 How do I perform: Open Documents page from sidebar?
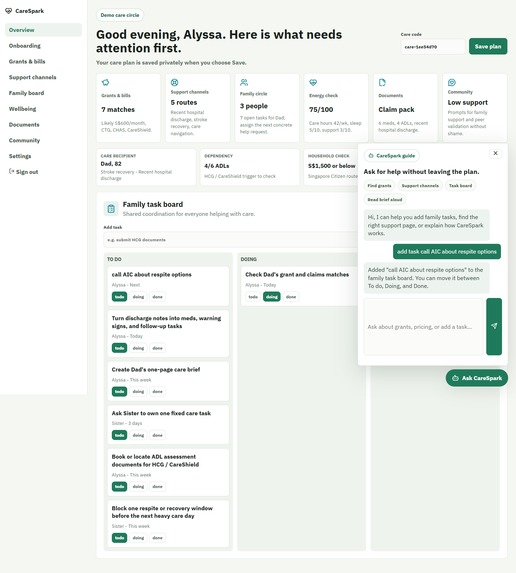pos(43,125)
